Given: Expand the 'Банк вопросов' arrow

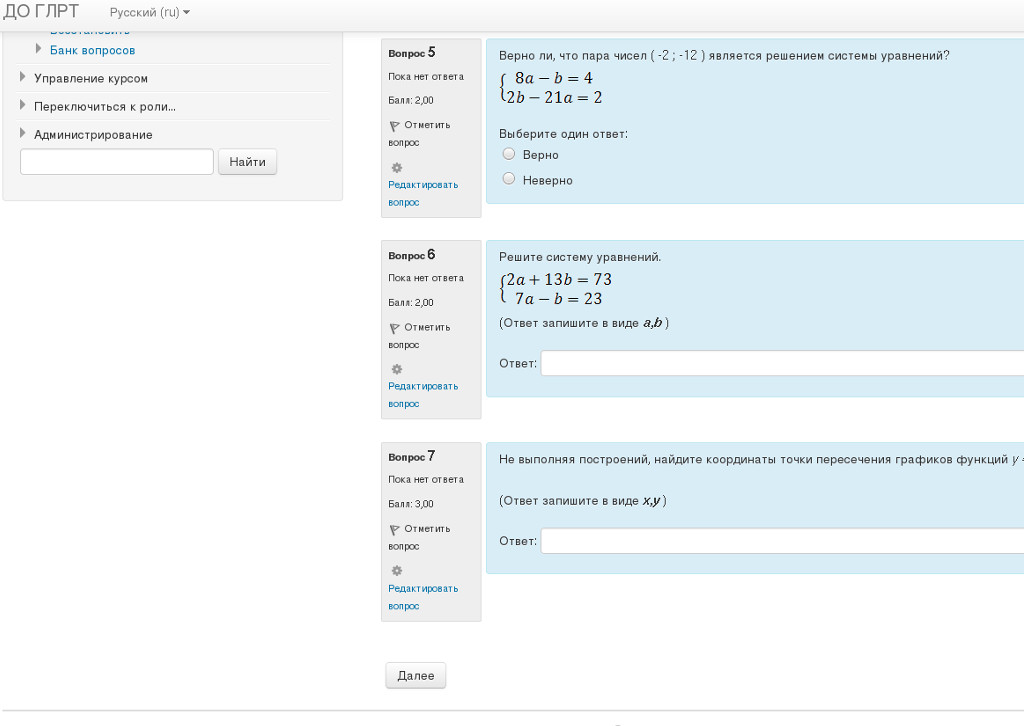Looking at the screenshot, I should click(x=39, y=49).
